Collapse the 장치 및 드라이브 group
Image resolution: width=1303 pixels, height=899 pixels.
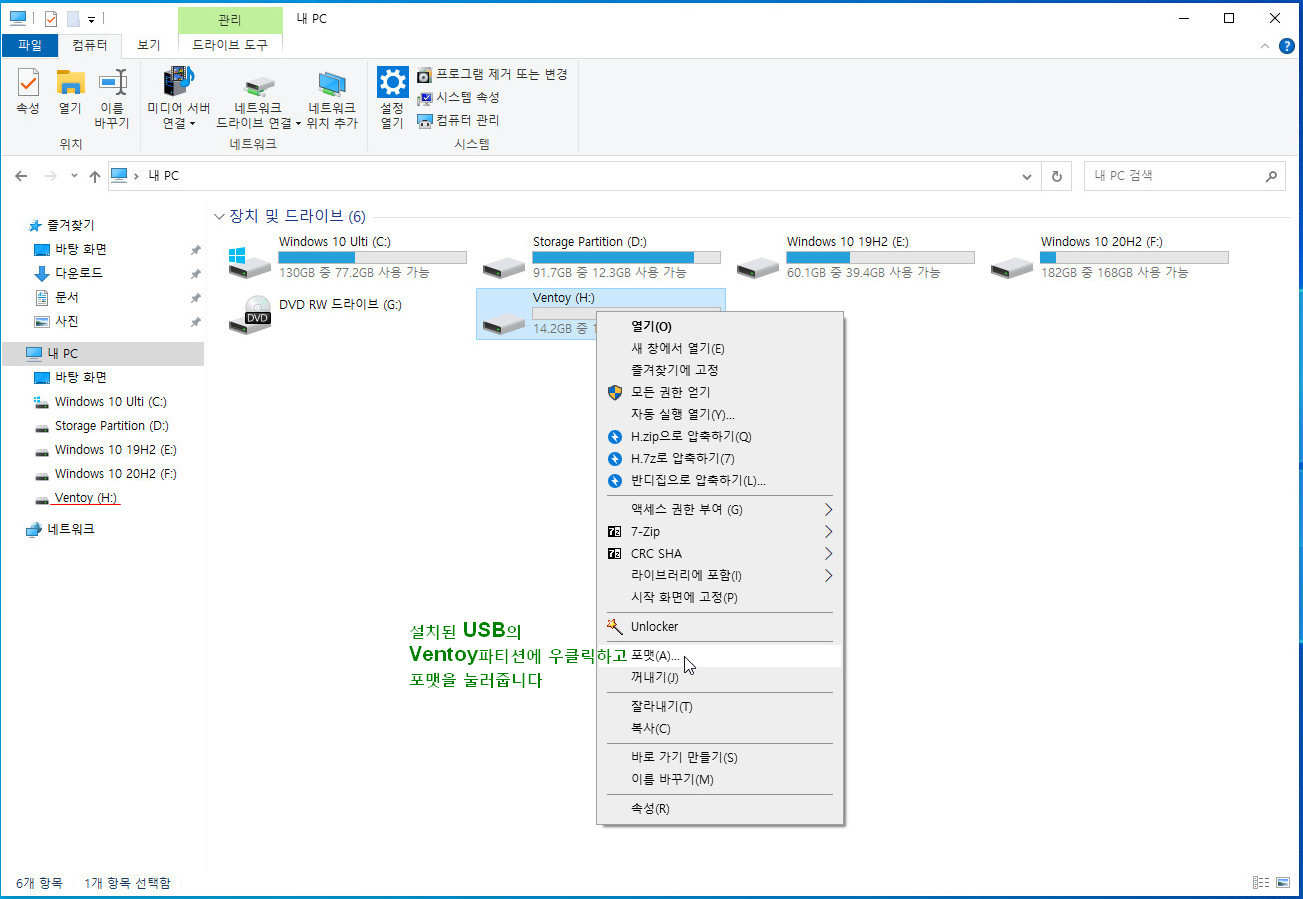[219, 216]
